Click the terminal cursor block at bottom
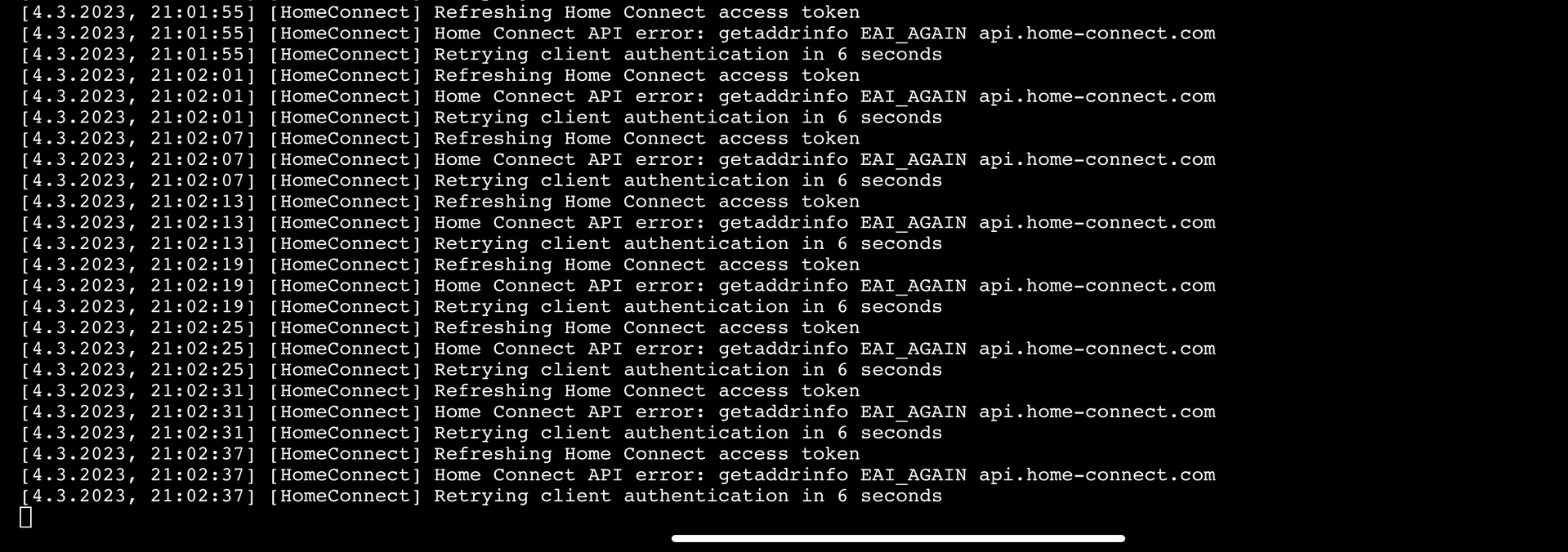Viewport: 1568px width, 552px height. click(x=25, y=517)
